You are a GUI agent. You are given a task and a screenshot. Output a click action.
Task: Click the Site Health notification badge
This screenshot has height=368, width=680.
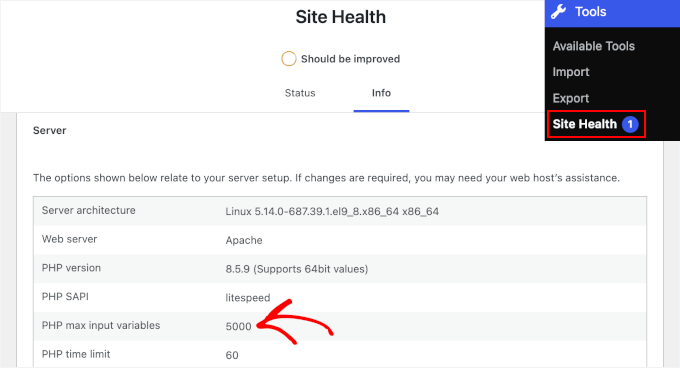point(630,124)
